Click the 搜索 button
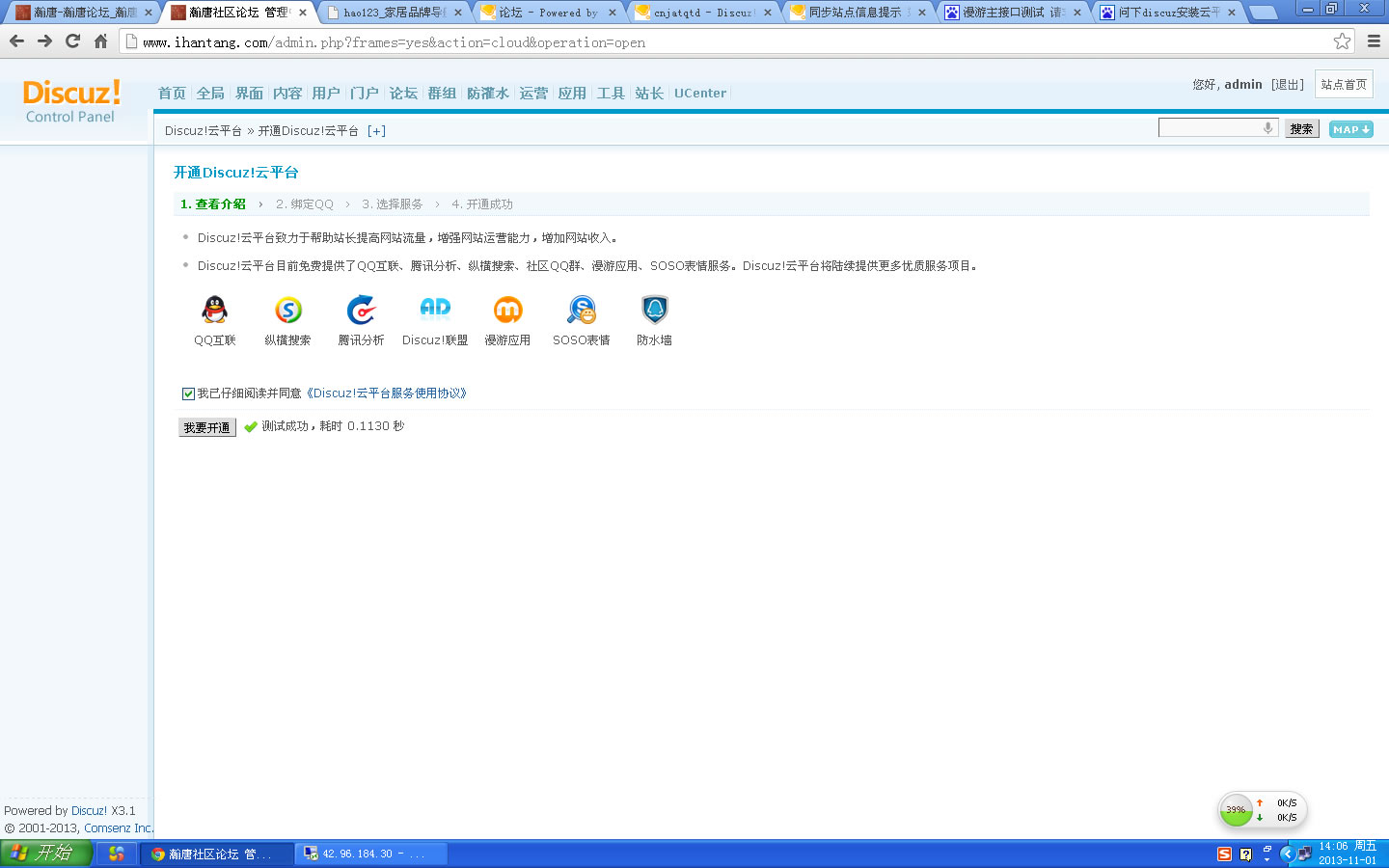Viewport: 1389px width, 868px height. pyautogui.click(x=1301, y=129)
